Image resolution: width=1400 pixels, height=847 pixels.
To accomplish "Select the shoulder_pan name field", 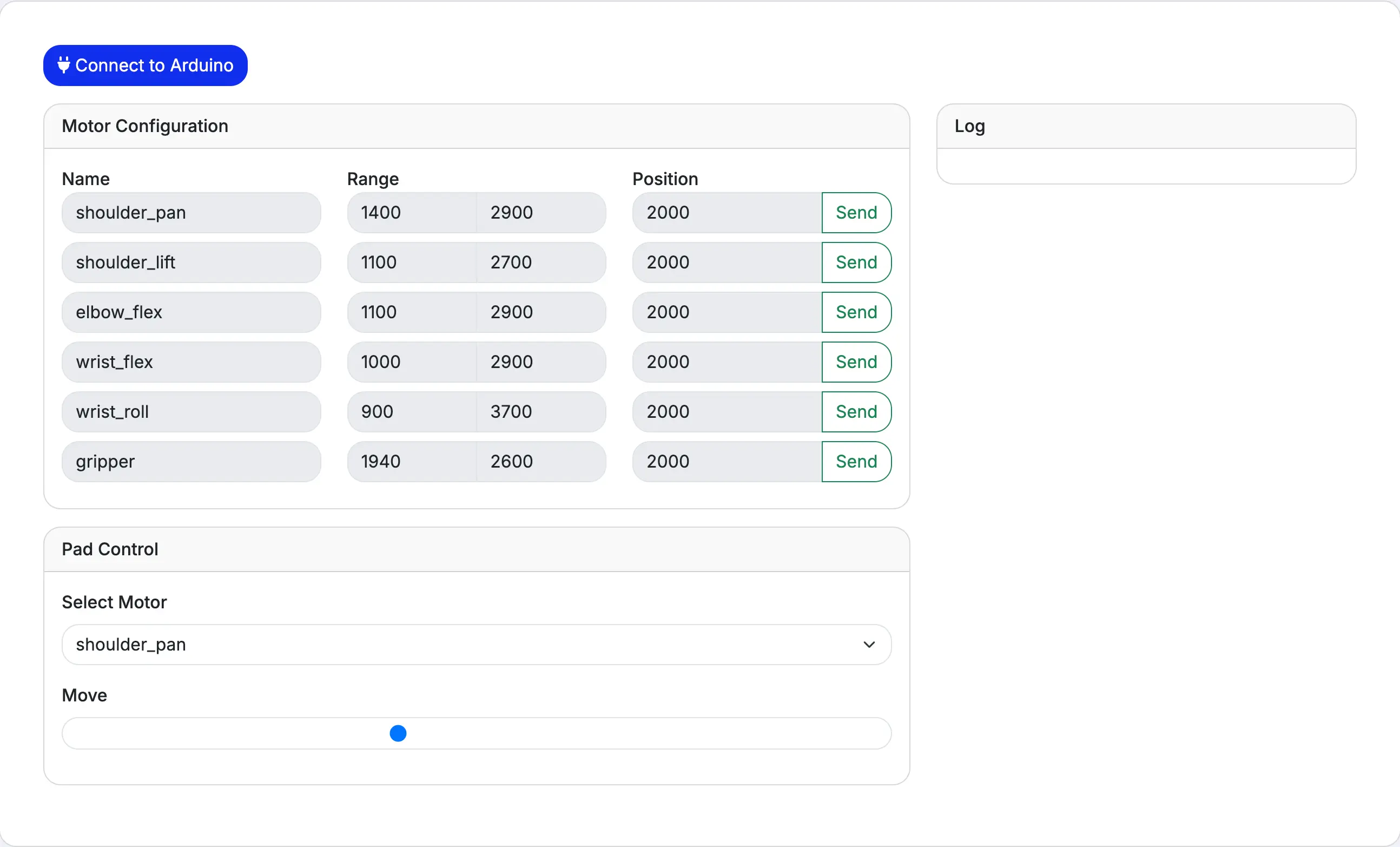I will [191, 213].
